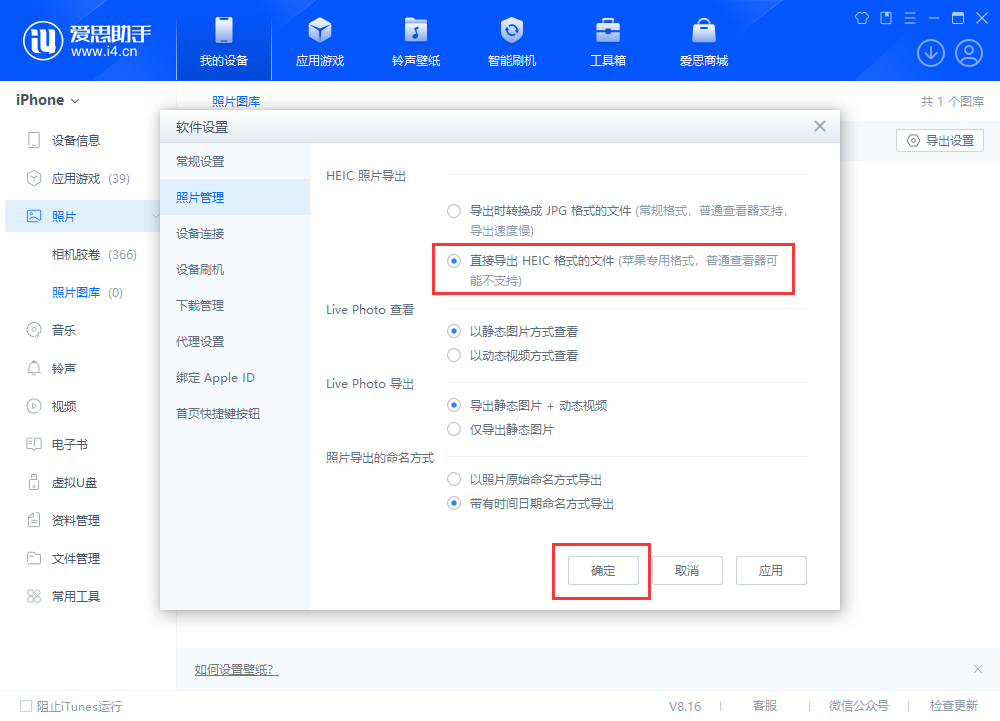This screenshot has height=721, width=1000.
Task: Open the hamburger menu in title bar
Action: tap(908, 17)
